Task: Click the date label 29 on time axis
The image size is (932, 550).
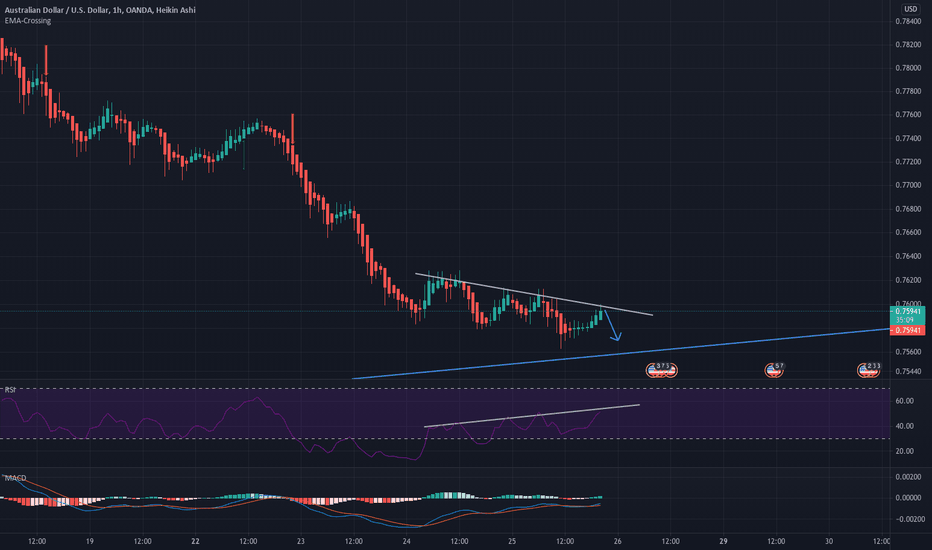Action: pyautogui.click(x=723, y=541)
